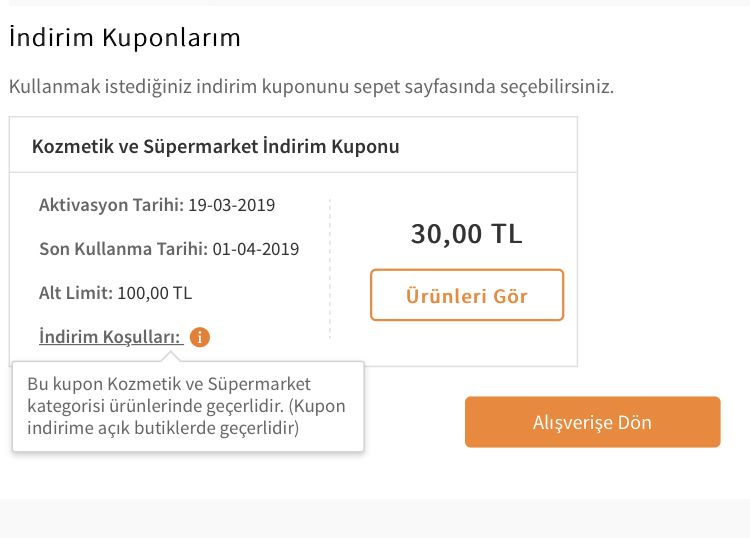
Task: Click the dashed vertical divider in coupon
Action: click(x=330, y=269)
